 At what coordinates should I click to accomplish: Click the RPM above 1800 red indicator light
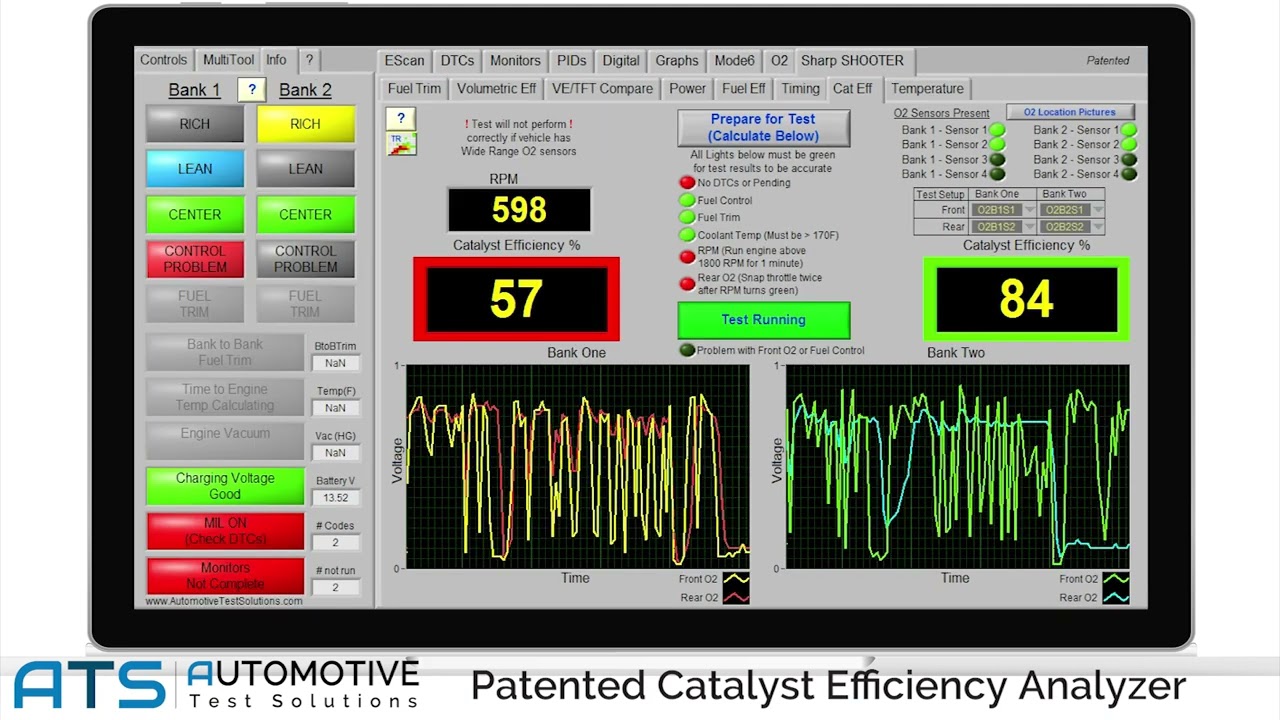point(687,257)
